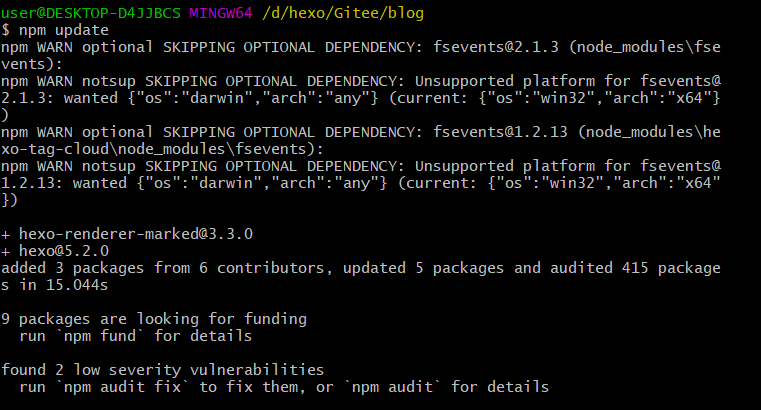Click 'found 2 low severity vulnerabilities' line
The image size is (761, 410).
tap(163, 370)
